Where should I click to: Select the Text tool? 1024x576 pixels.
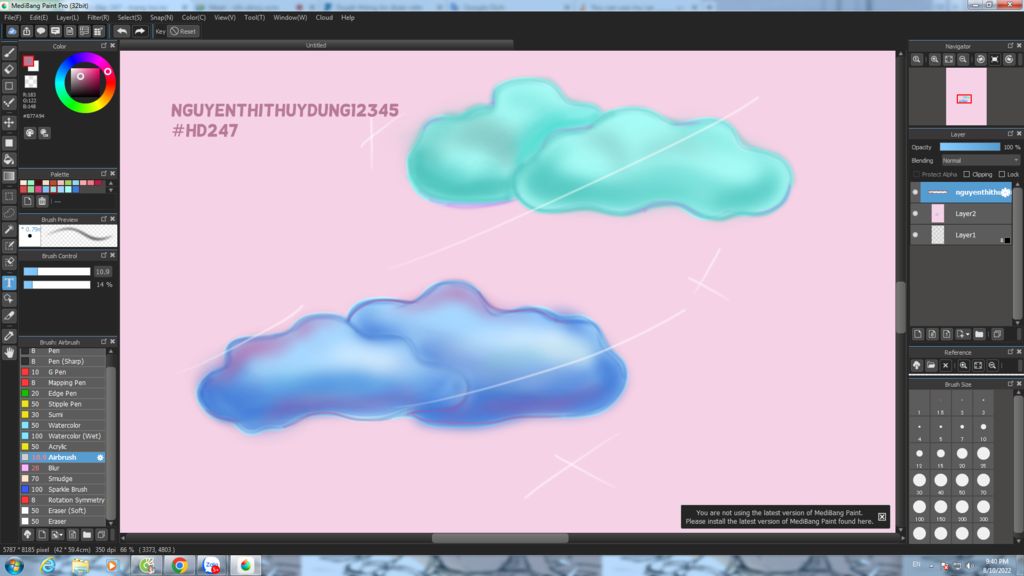point(9,282)
